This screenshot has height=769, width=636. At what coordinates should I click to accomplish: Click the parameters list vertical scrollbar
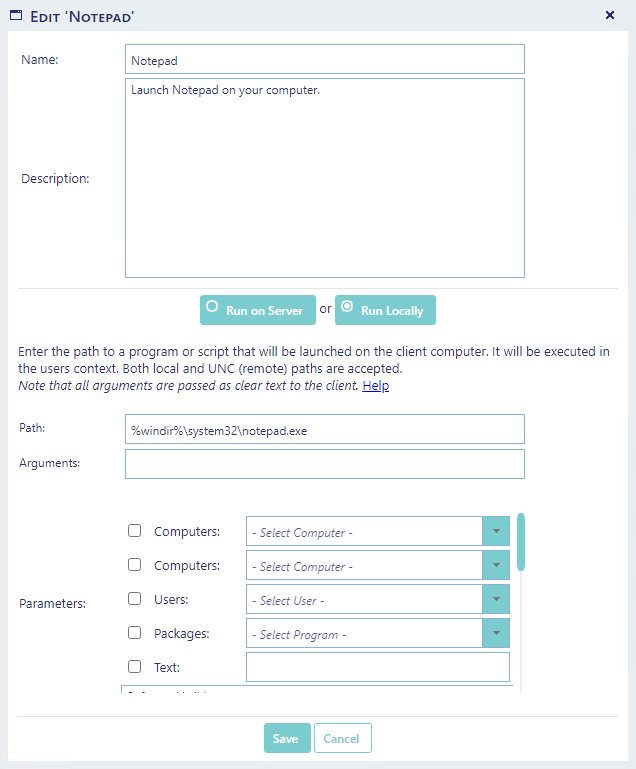[521, 543]
